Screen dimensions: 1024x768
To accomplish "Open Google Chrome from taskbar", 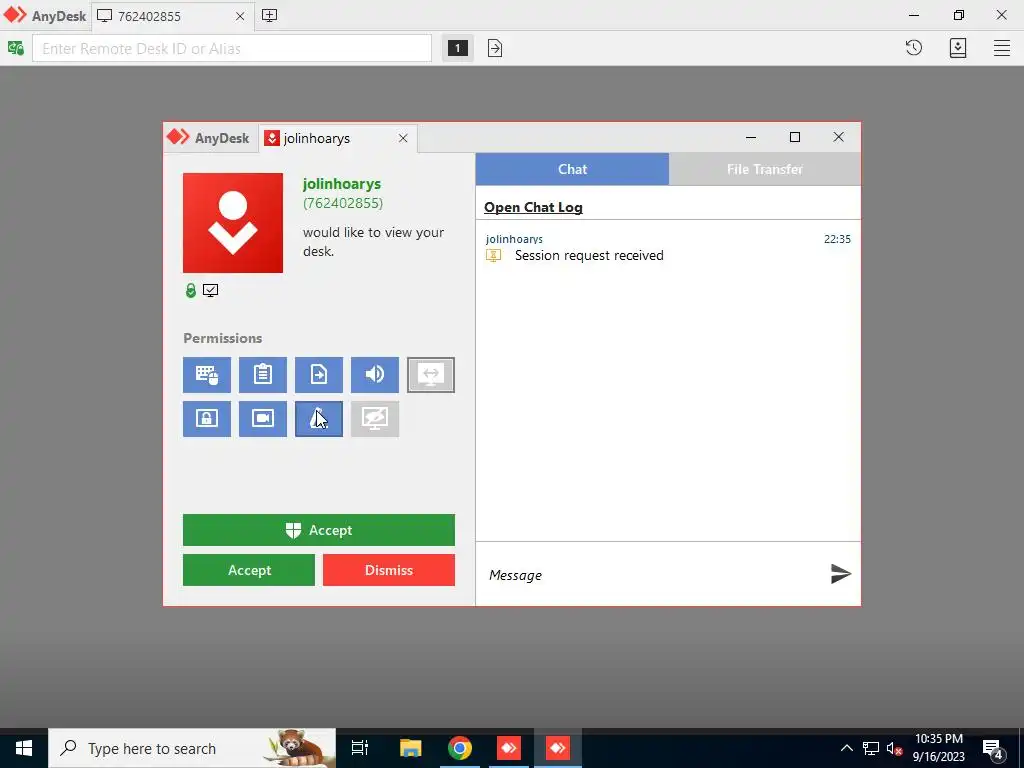I will (x=460, y=748).
